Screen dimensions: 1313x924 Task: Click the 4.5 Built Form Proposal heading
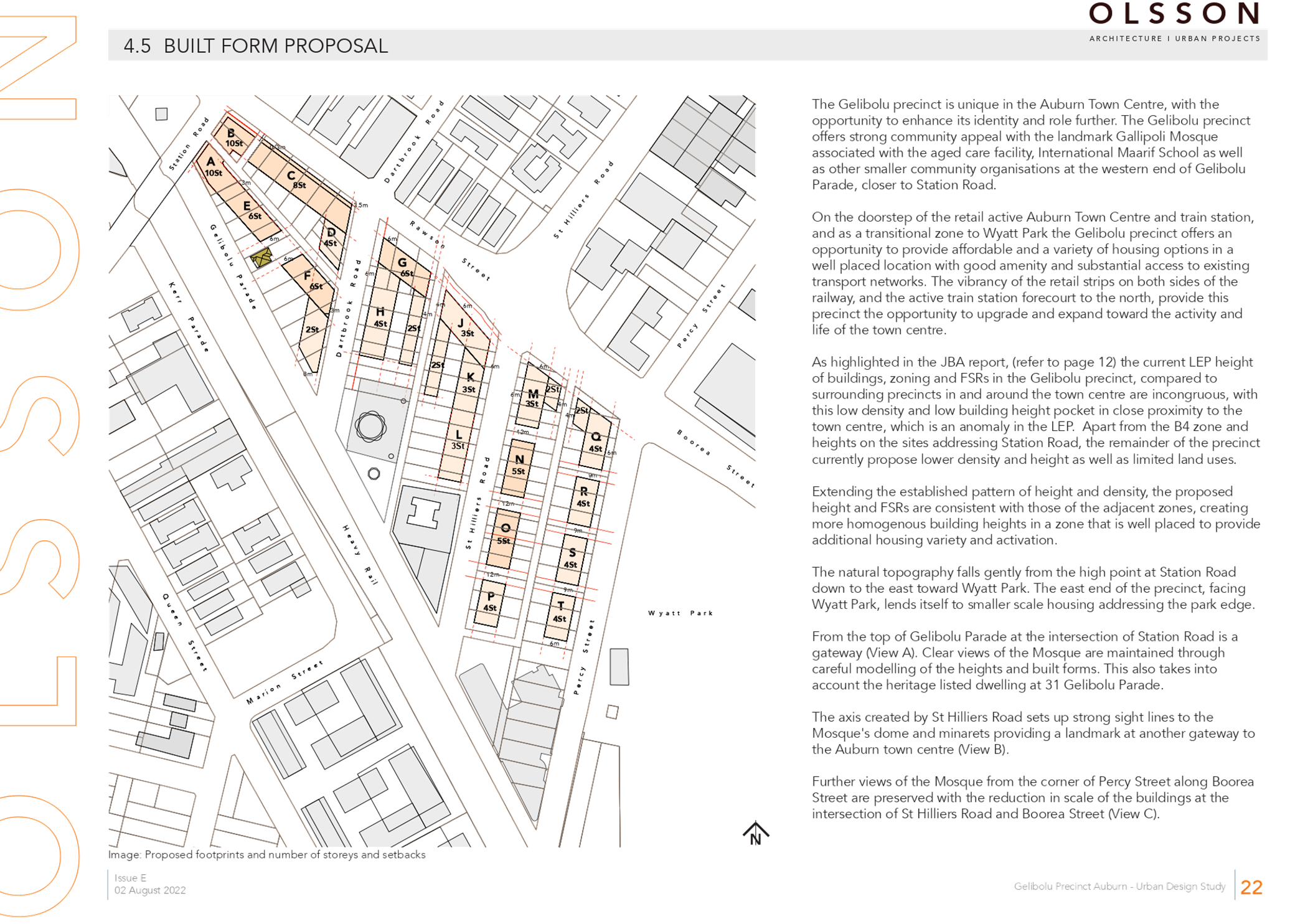(255, 45)
